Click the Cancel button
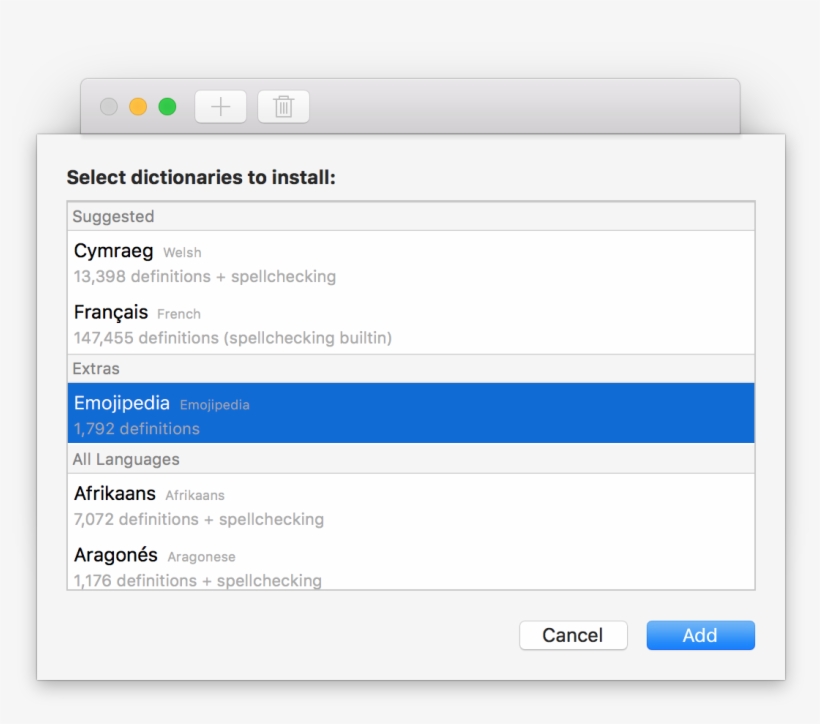 [573, 635]
